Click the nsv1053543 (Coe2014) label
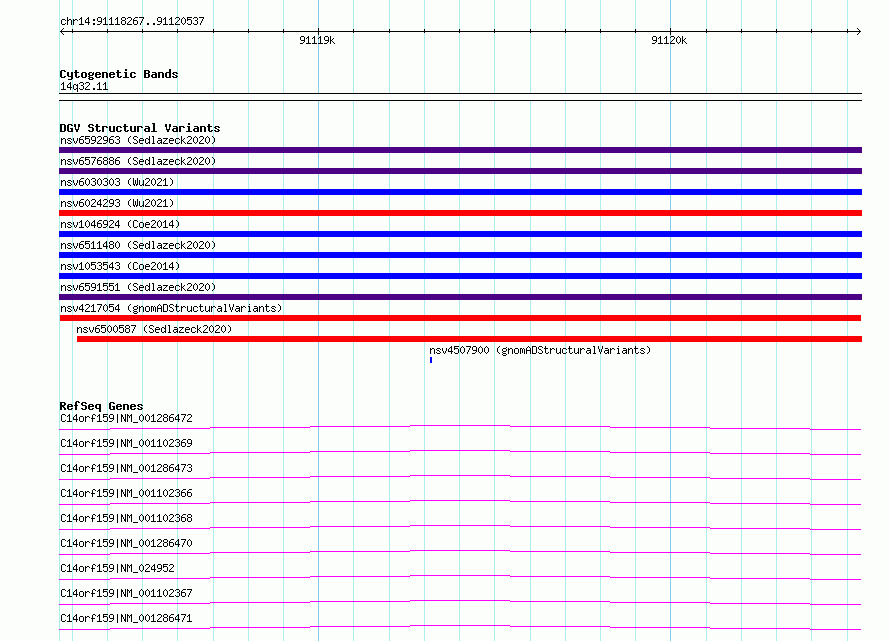 [120, 266]
